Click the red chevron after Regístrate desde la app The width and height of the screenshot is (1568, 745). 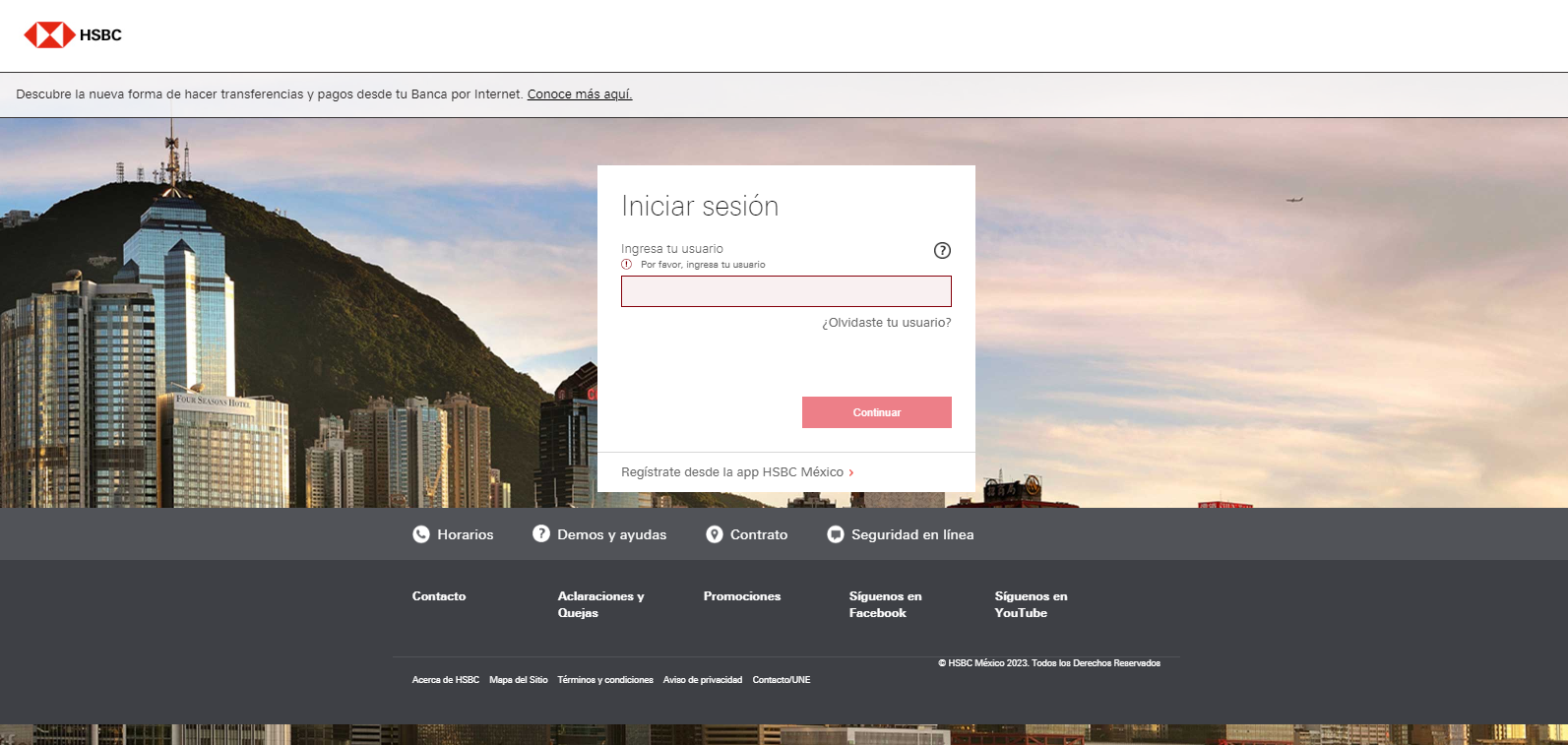coord(851,472)
